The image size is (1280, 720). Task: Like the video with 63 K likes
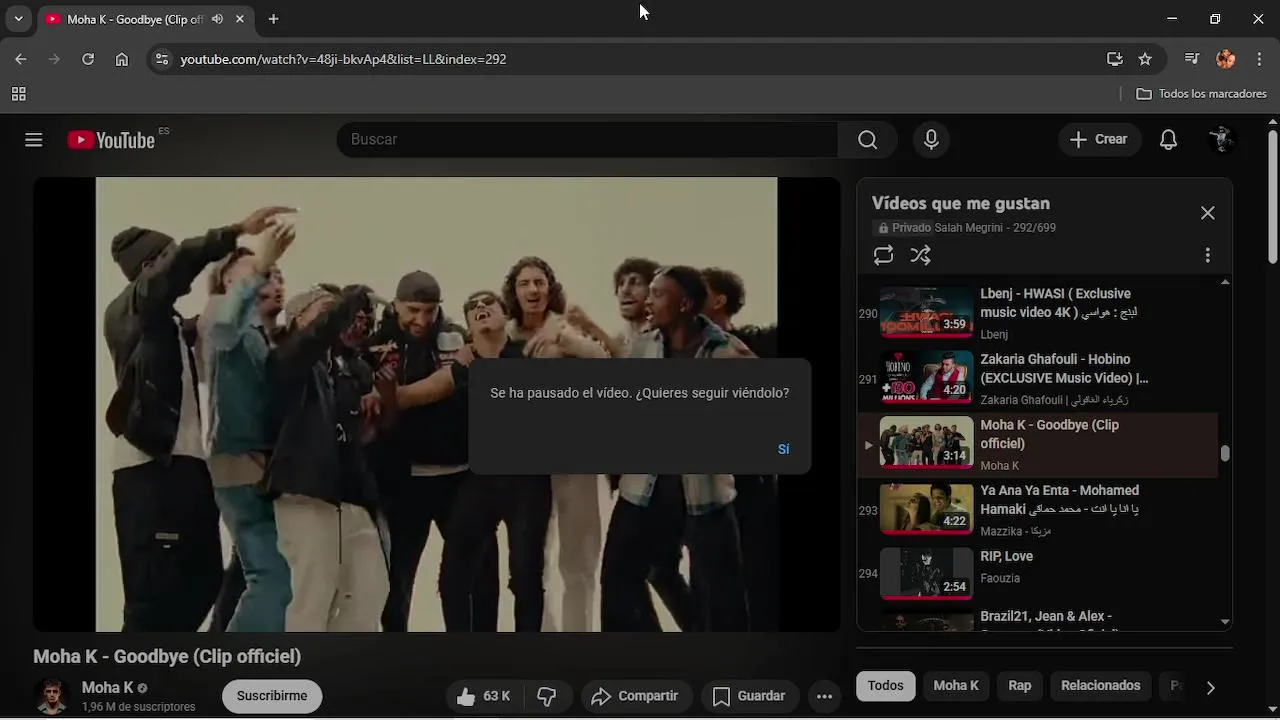pos(483,696)
